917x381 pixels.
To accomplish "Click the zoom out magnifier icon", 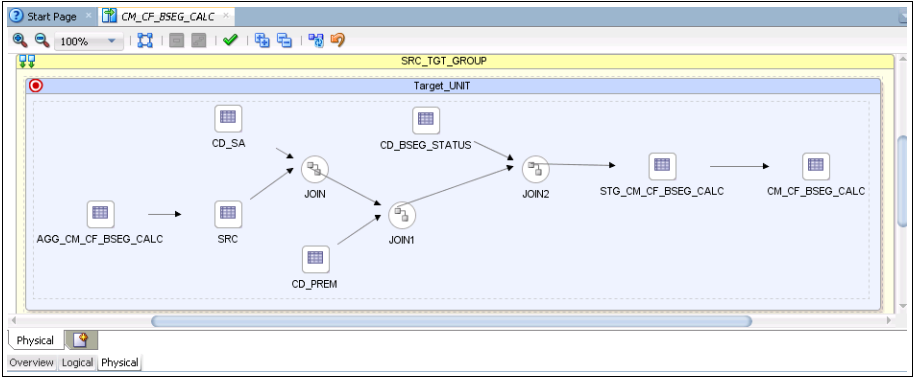I will pos(42,40).
